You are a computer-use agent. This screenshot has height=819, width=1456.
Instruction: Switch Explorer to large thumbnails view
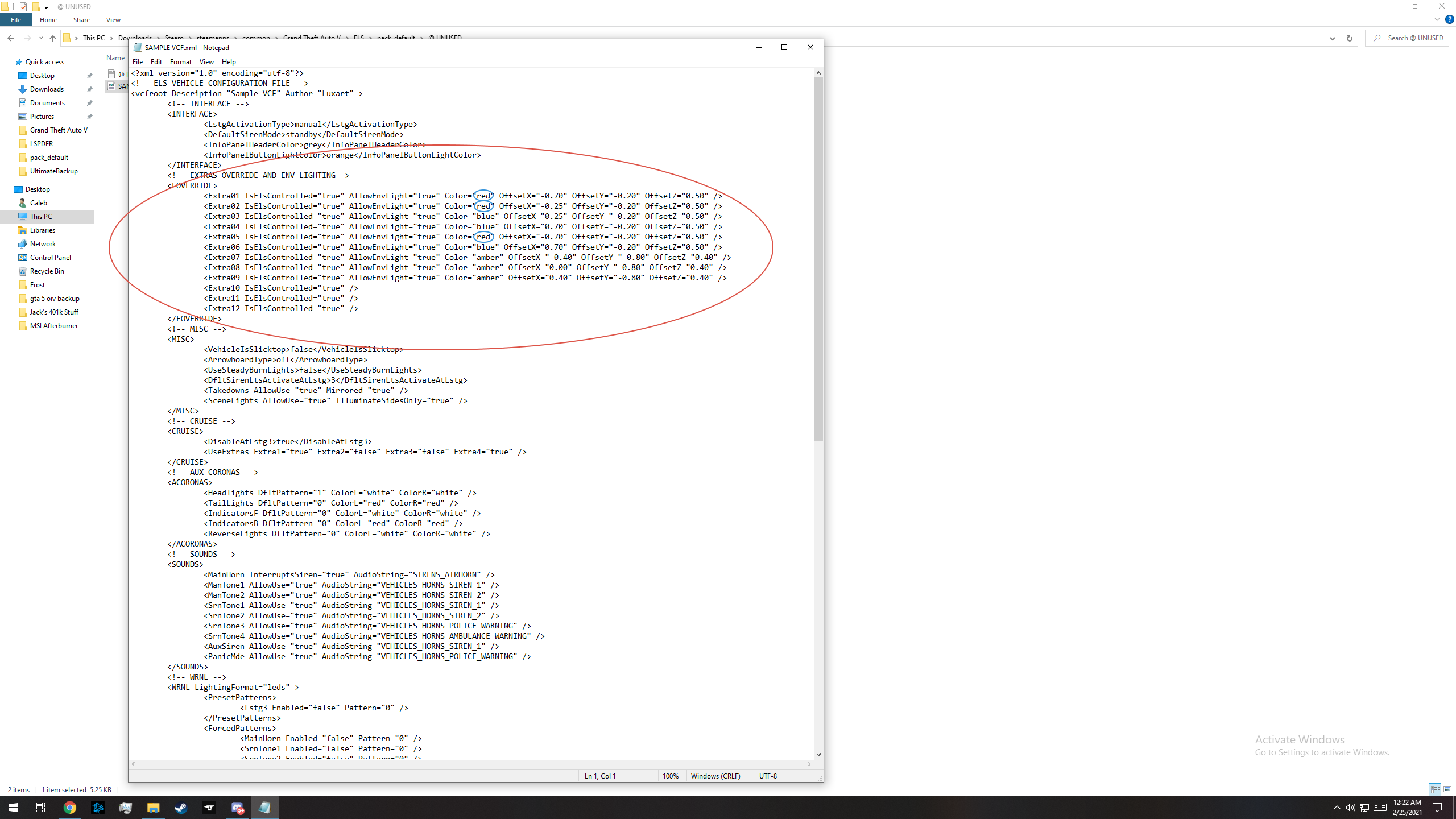[x=1447, y=789]
